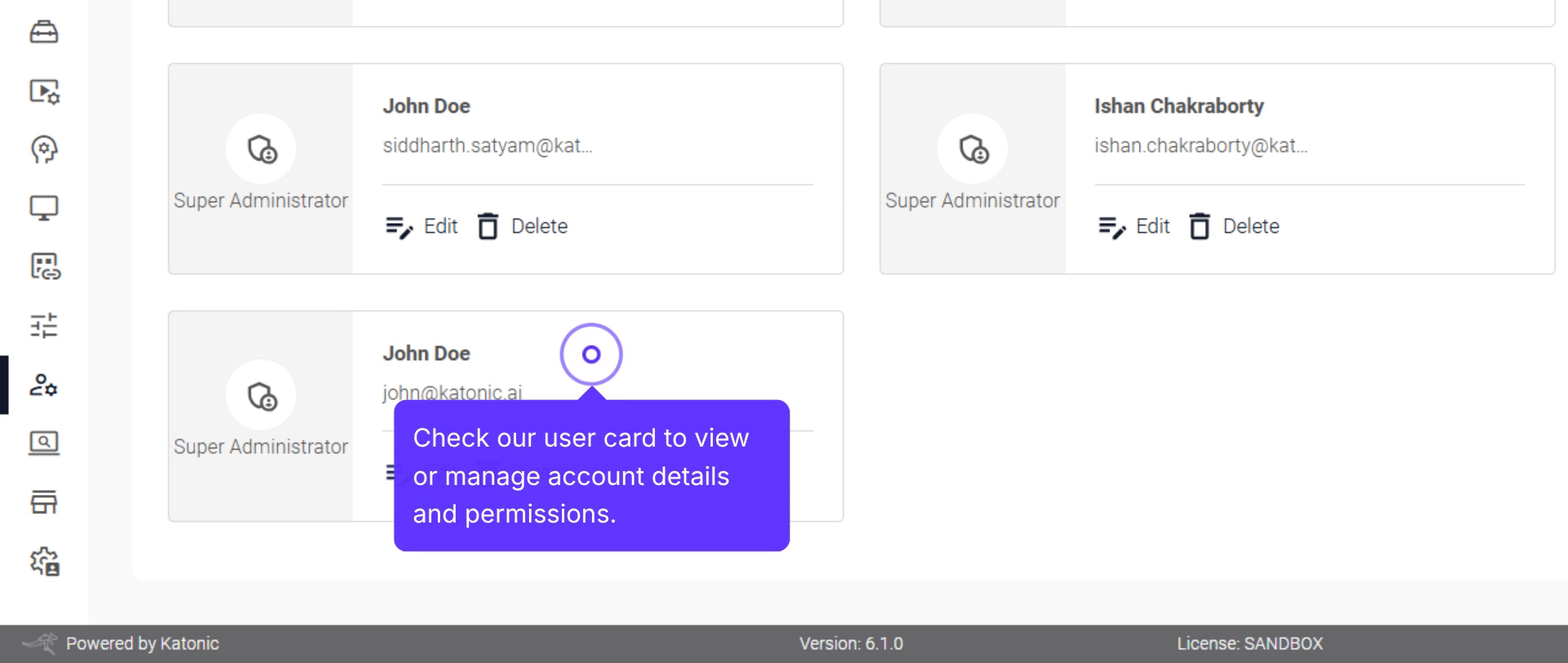This screenshot has width=1568, height=663.
Task: Click Delete on siddharth.satyam John Doe card
Action: click(x=523, y=226)
